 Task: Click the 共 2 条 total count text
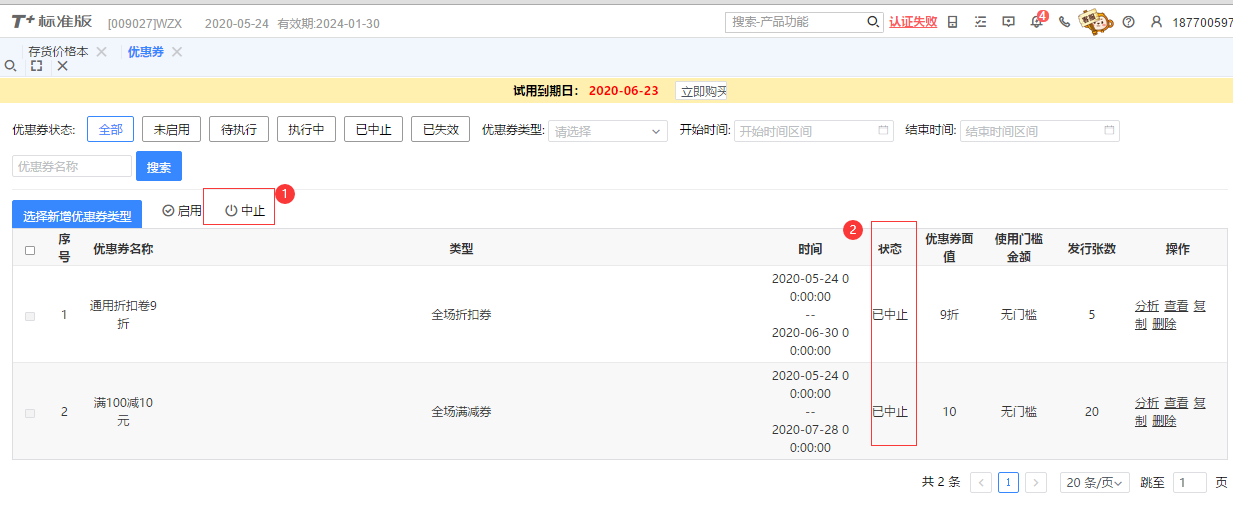[941, 482]
